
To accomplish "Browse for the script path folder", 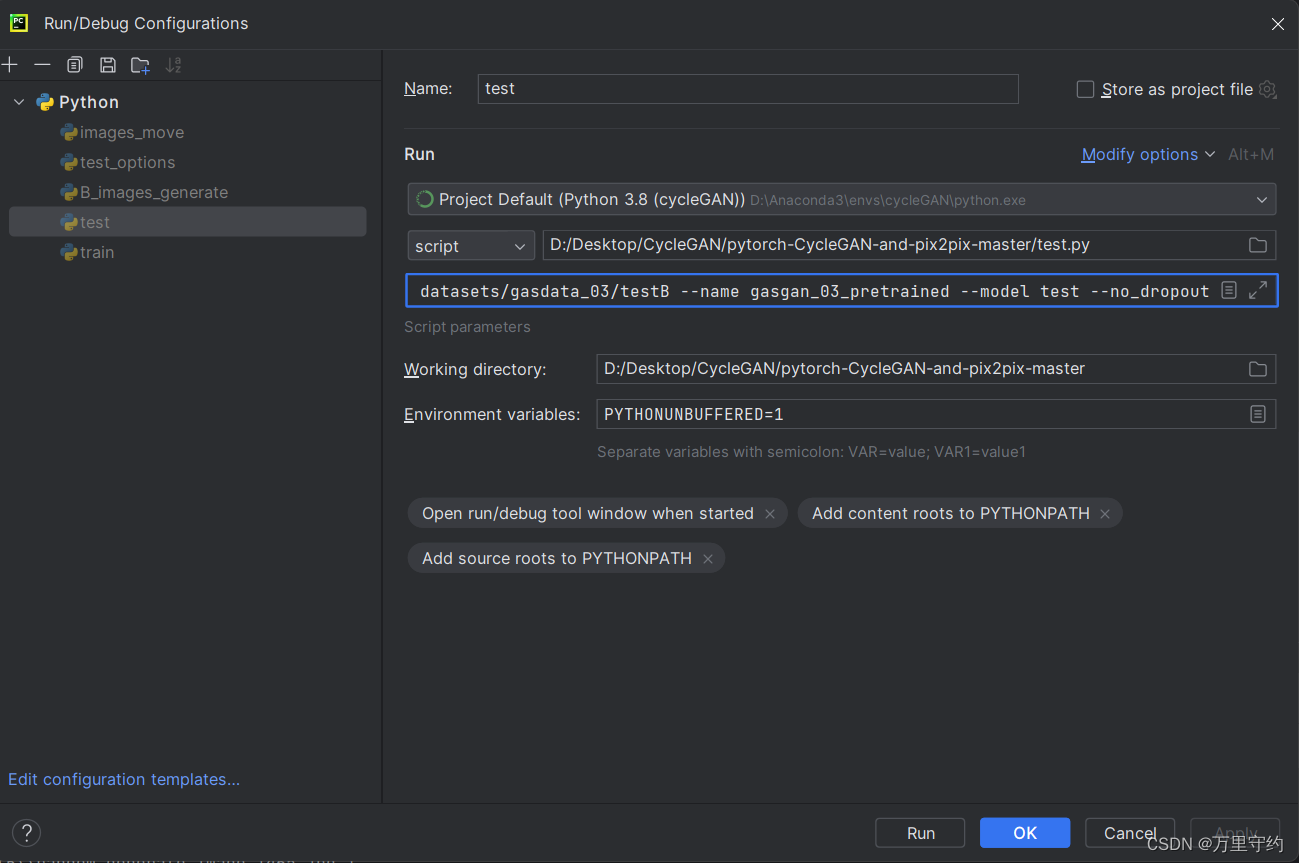I will pos(1258,245).
